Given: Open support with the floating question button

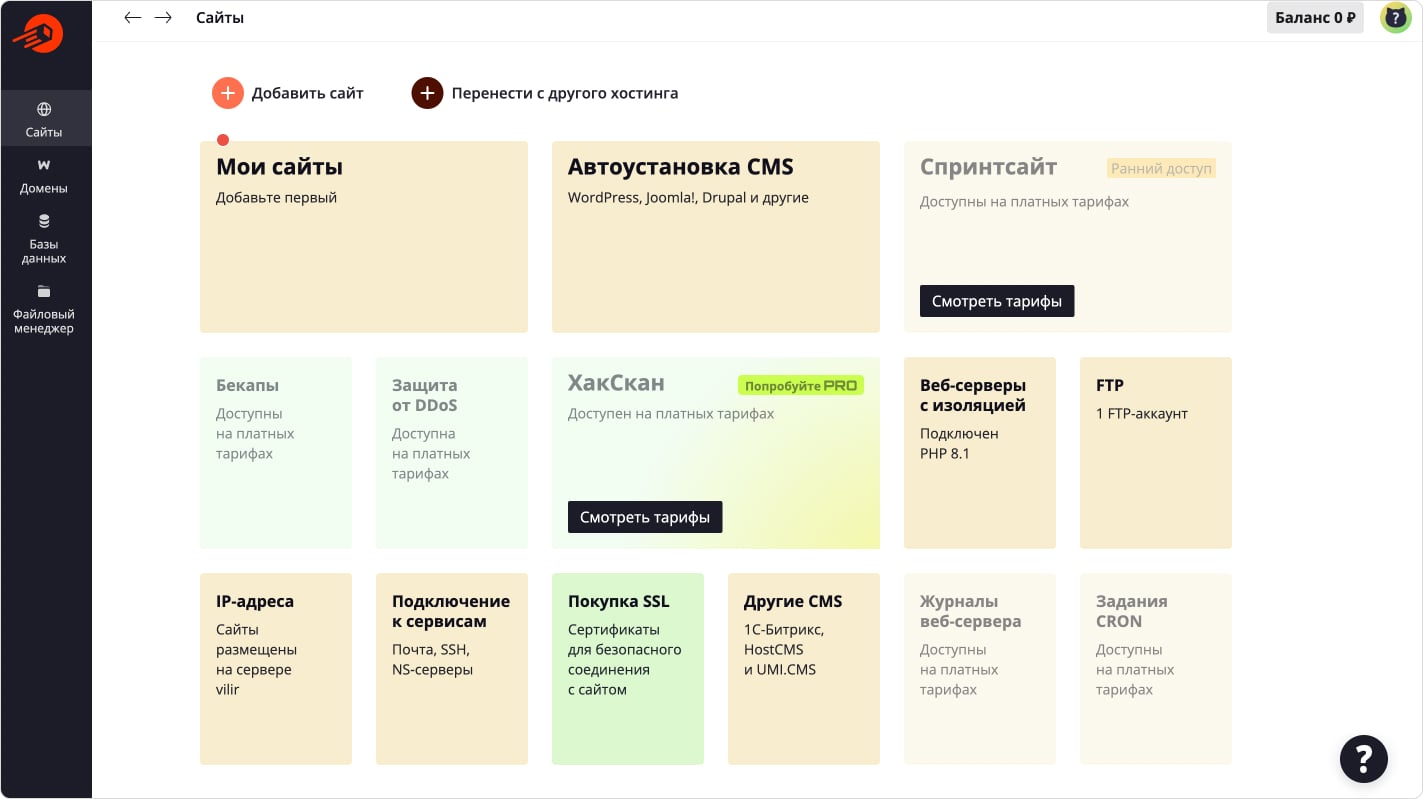Looking at the screenshot, I should pyautogui.click(x=1364, y=759).
